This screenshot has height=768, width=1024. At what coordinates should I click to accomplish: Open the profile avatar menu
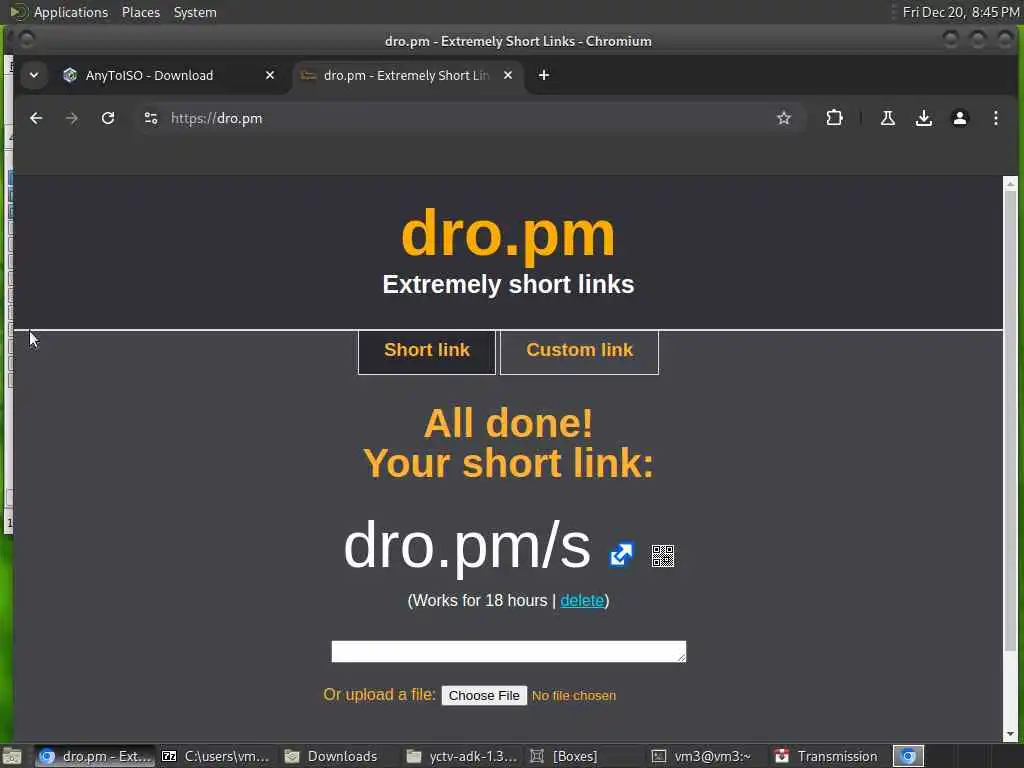(x=959, y=118)
